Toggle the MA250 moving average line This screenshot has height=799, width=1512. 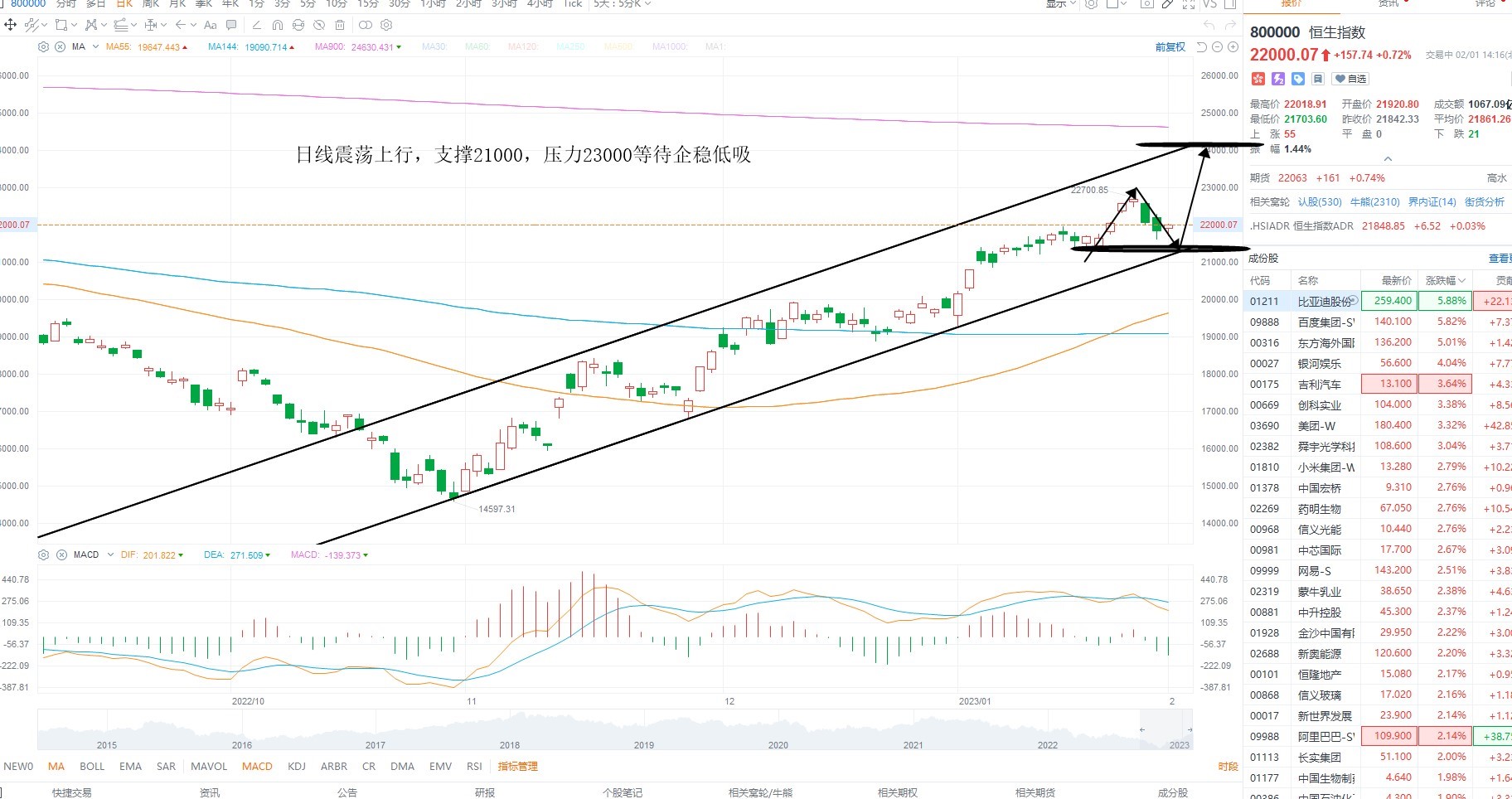571,47
